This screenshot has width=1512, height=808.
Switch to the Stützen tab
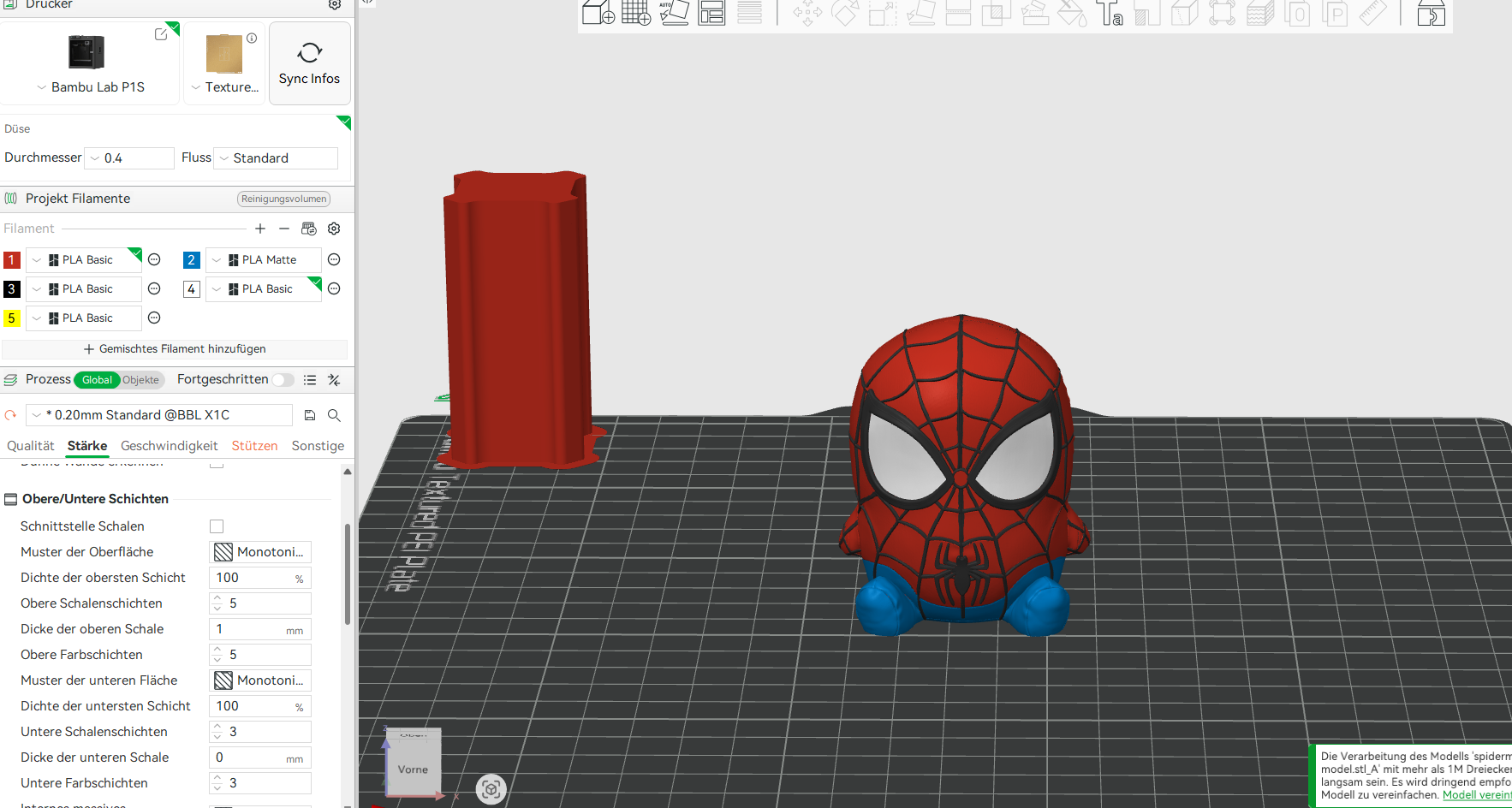click(x=254, y=446)
